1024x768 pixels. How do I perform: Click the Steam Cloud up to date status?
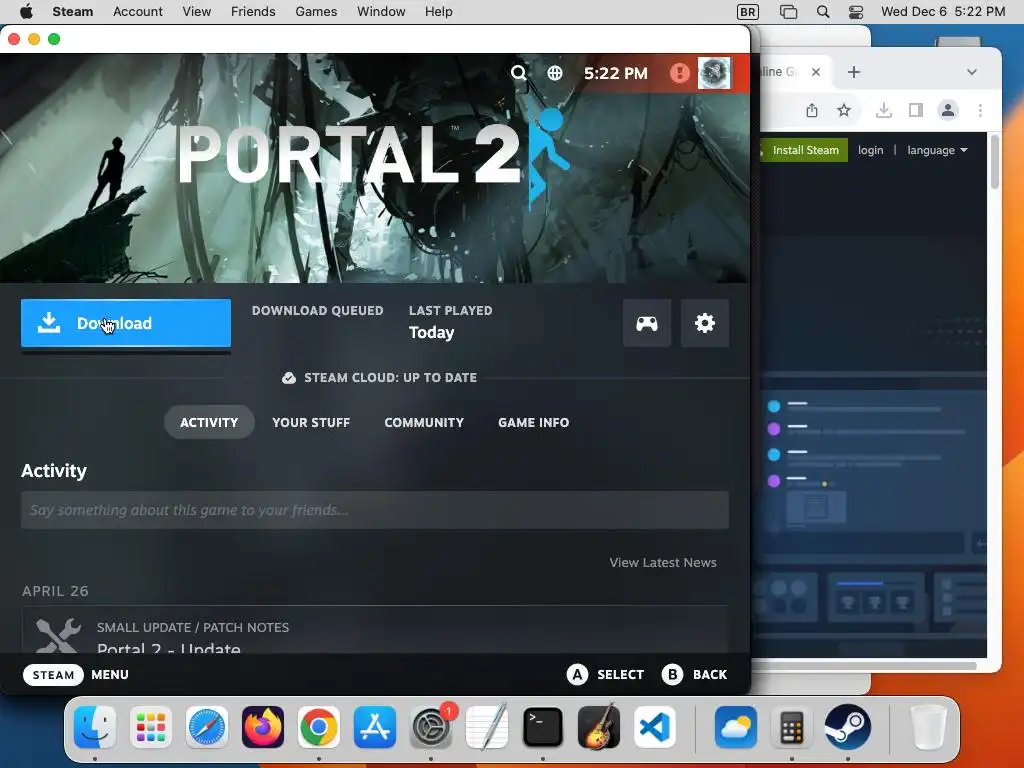pos(379,377)
